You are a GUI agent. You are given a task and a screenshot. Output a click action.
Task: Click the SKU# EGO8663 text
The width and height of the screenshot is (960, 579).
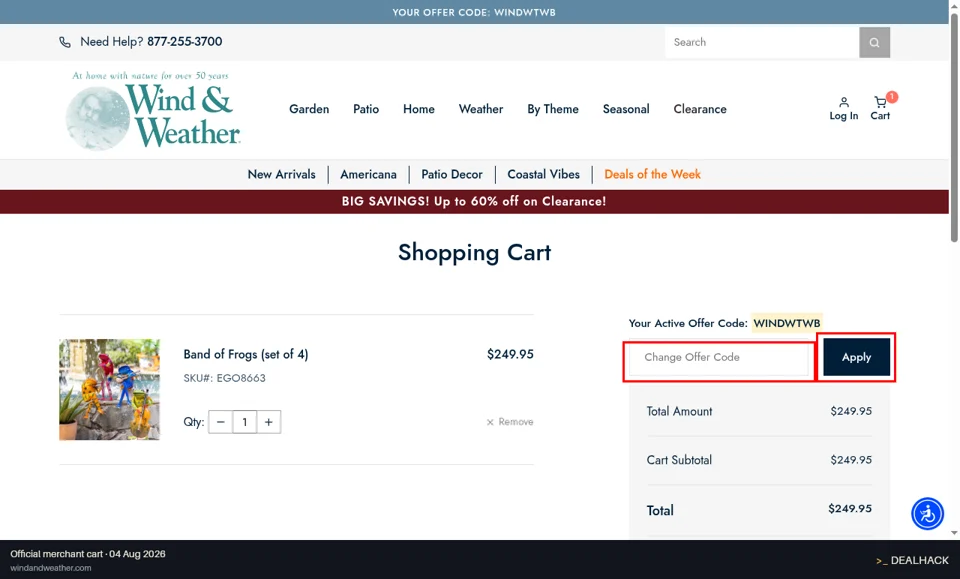click(224, 378)
